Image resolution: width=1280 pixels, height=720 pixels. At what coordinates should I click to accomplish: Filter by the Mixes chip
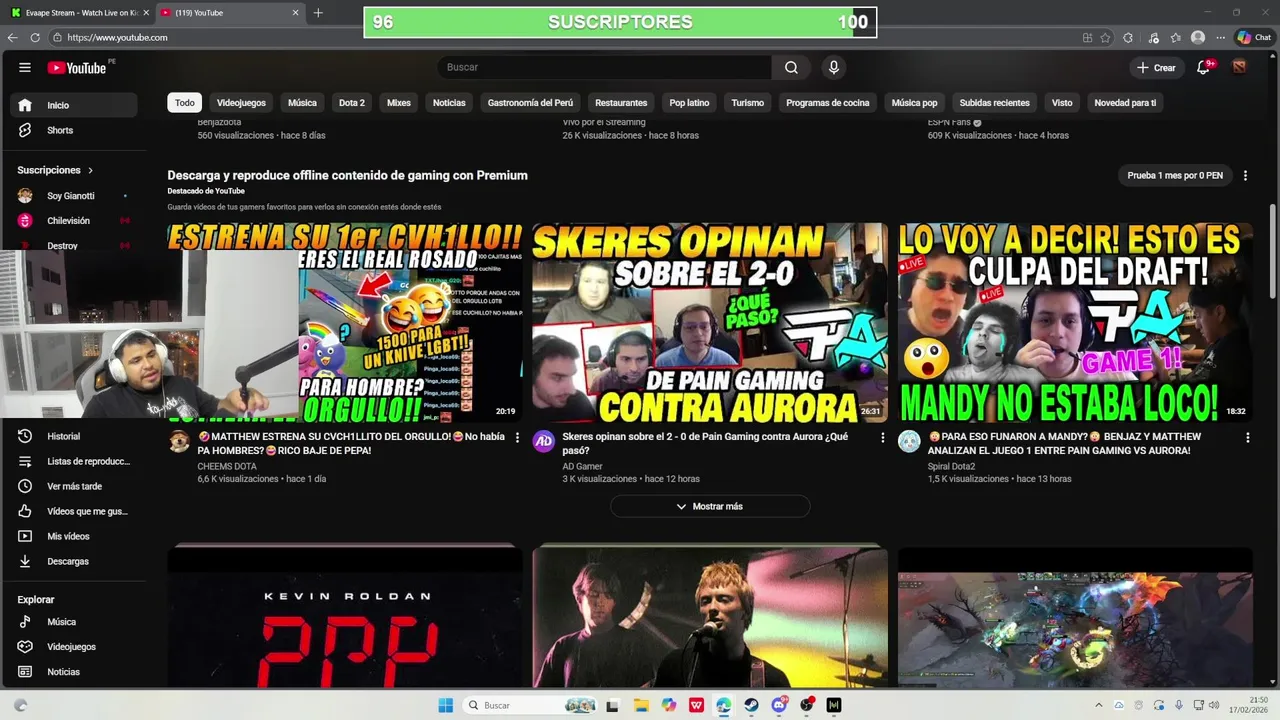tap(399, 102)
